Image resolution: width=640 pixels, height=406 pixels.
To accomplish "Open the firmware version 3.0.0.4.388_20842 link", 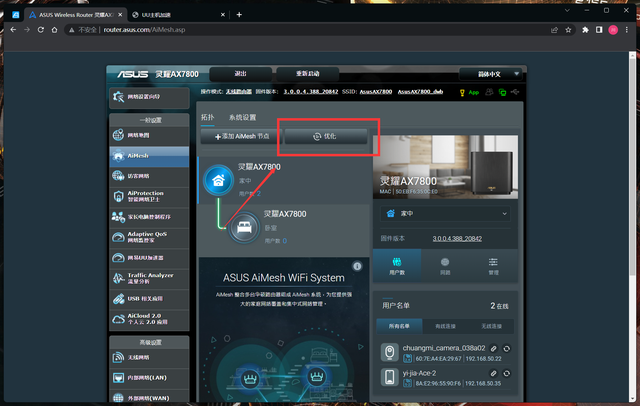I will coord(457,239).
